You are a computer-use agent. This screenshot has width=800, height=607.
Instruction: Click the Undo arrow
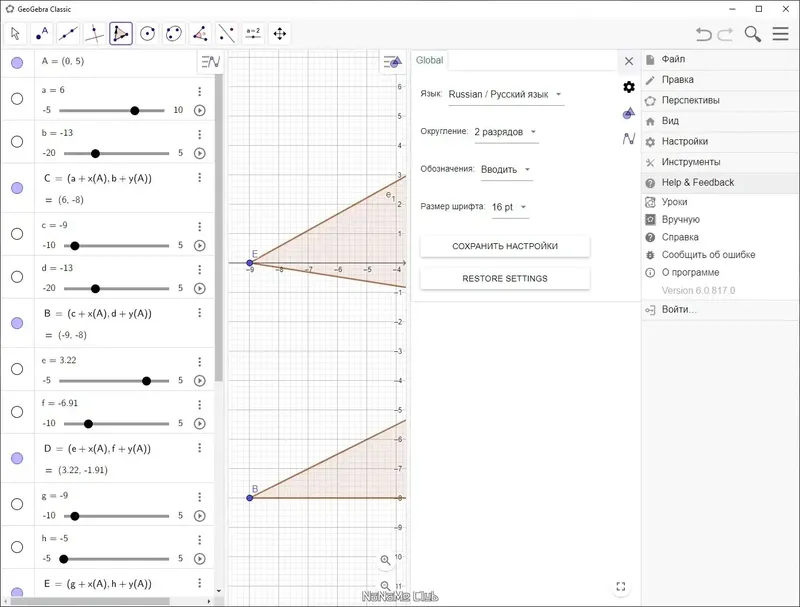pos(704,34)
